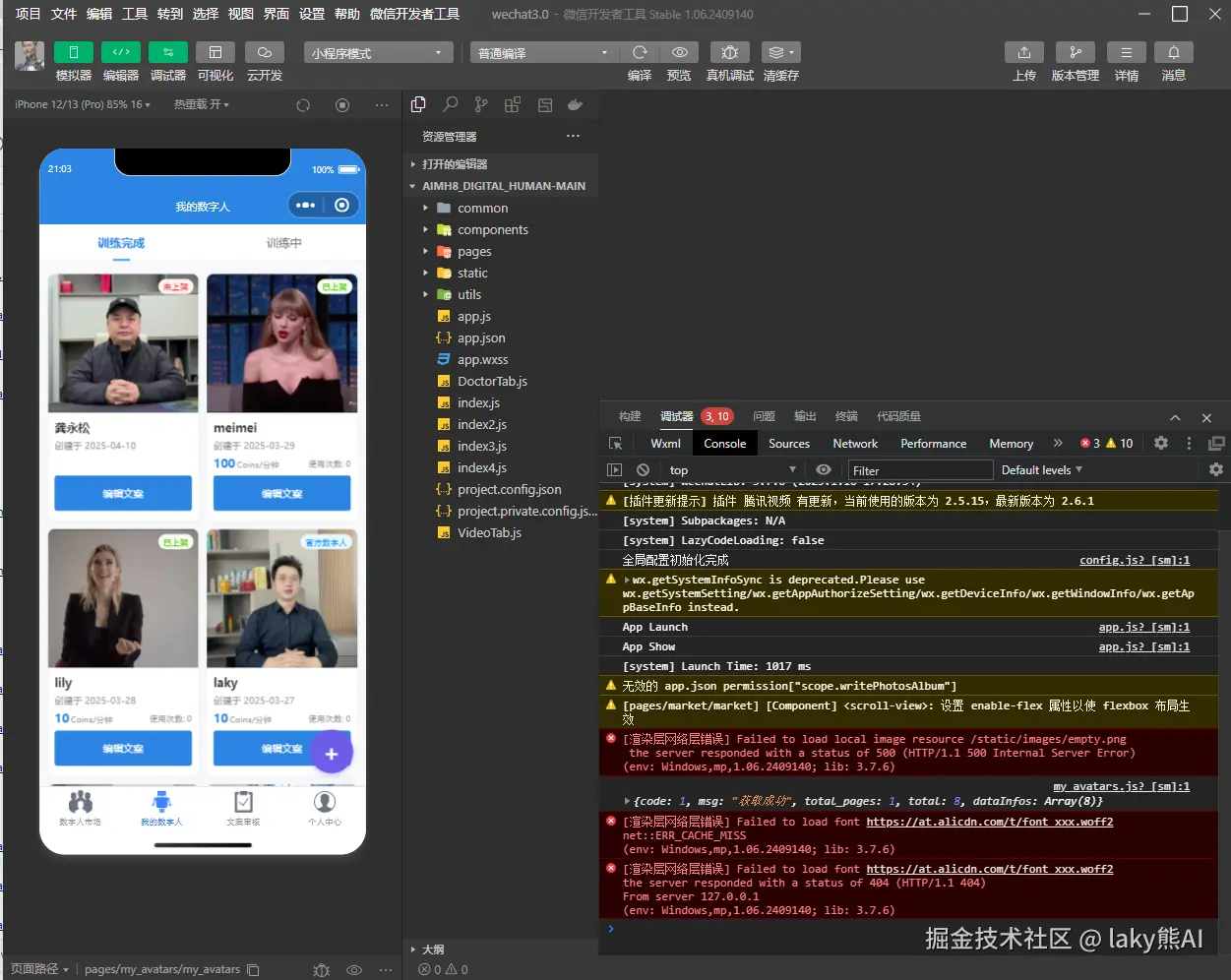Open the search icon in sidebar
Image resolution: width=1231 pixels, height=980 pixels.
pos(450,104)
